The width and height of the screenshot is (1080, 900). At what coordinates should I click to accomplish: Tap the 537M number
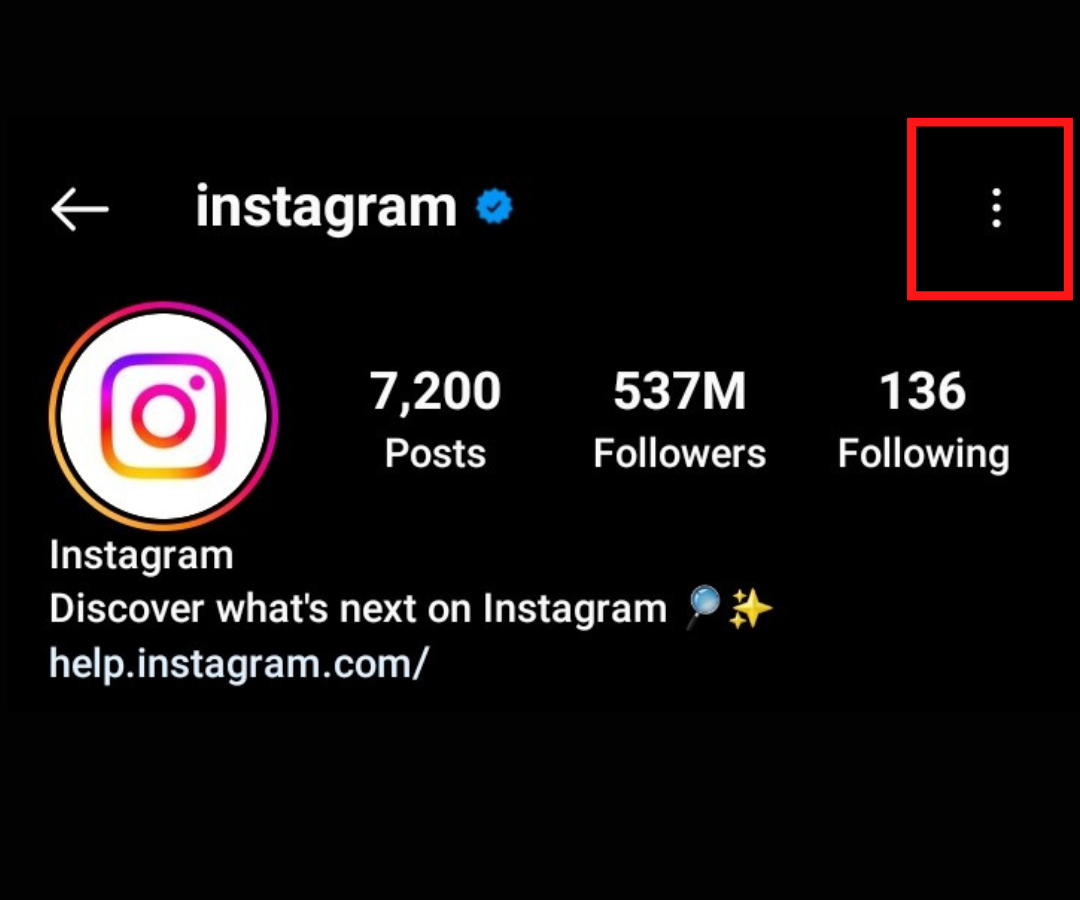680,391
